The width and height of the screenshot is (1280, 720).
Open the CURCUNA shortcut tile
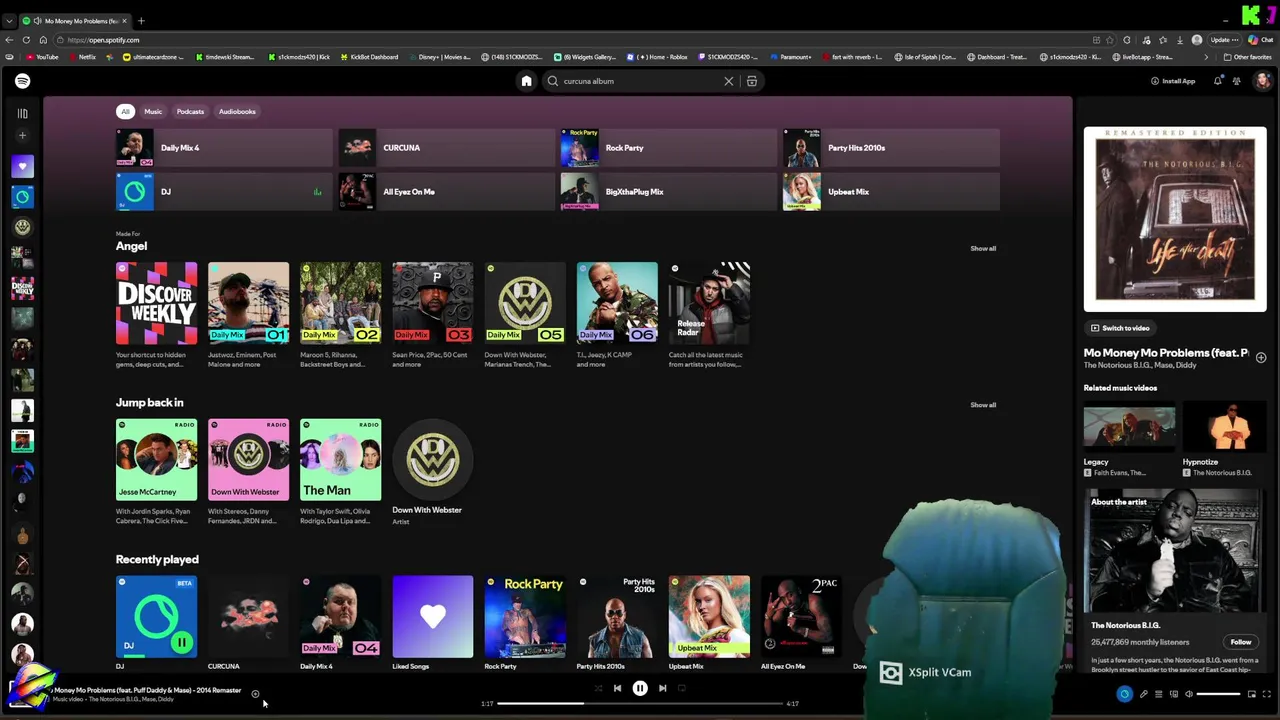tap(446, 148)
